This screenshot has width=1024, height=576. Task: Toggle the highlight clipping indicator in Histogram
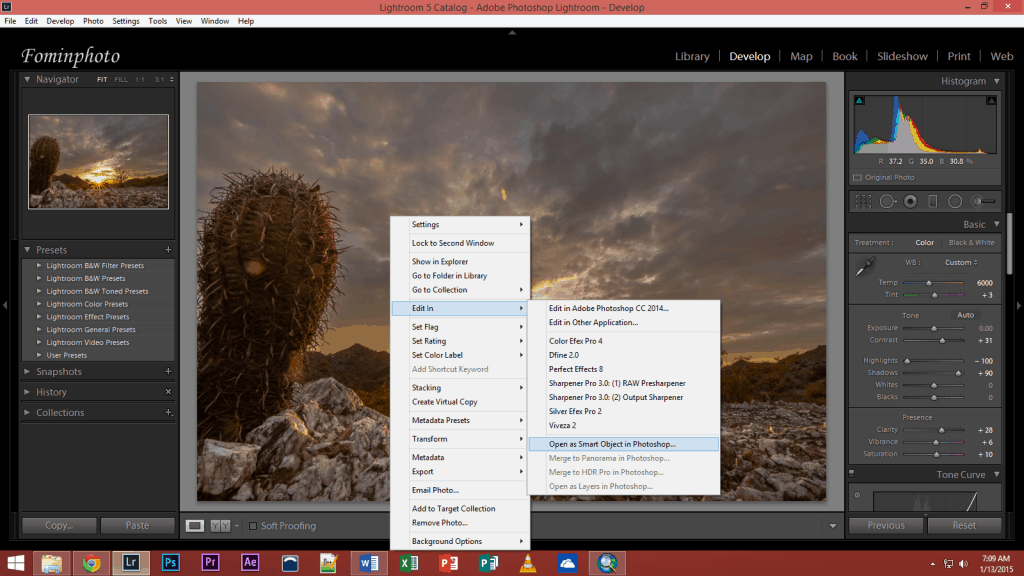click(991, 101)
